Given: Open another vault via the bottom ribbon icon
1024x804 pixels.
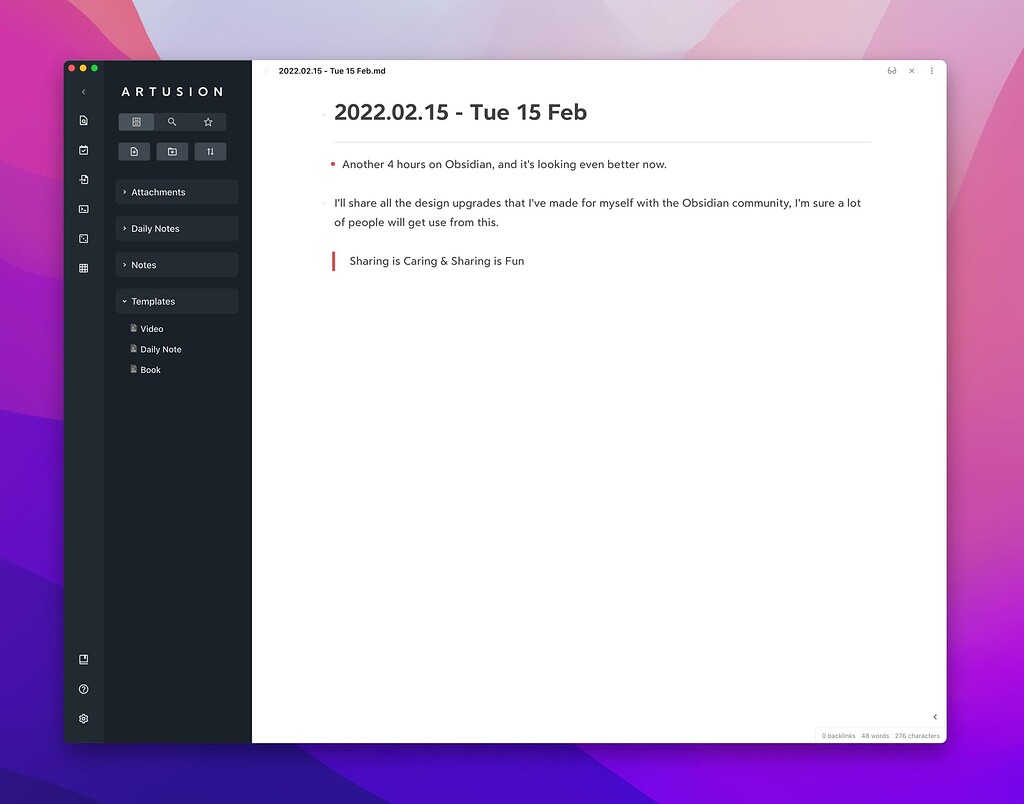Looking at the screenshot, I should (x=84, y=660).
